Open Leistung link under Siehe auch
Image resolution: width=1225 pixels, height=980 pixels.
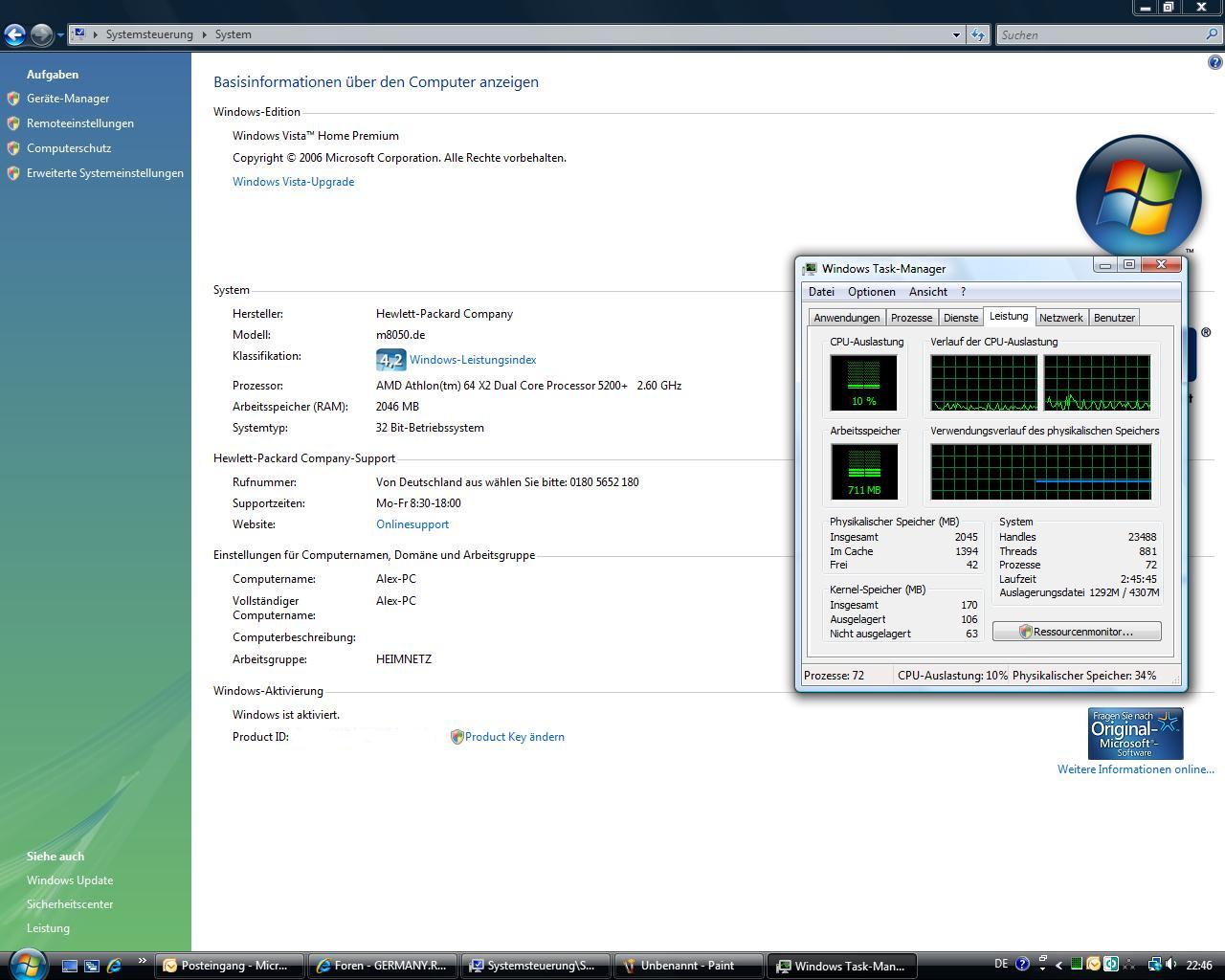[48, 928]
